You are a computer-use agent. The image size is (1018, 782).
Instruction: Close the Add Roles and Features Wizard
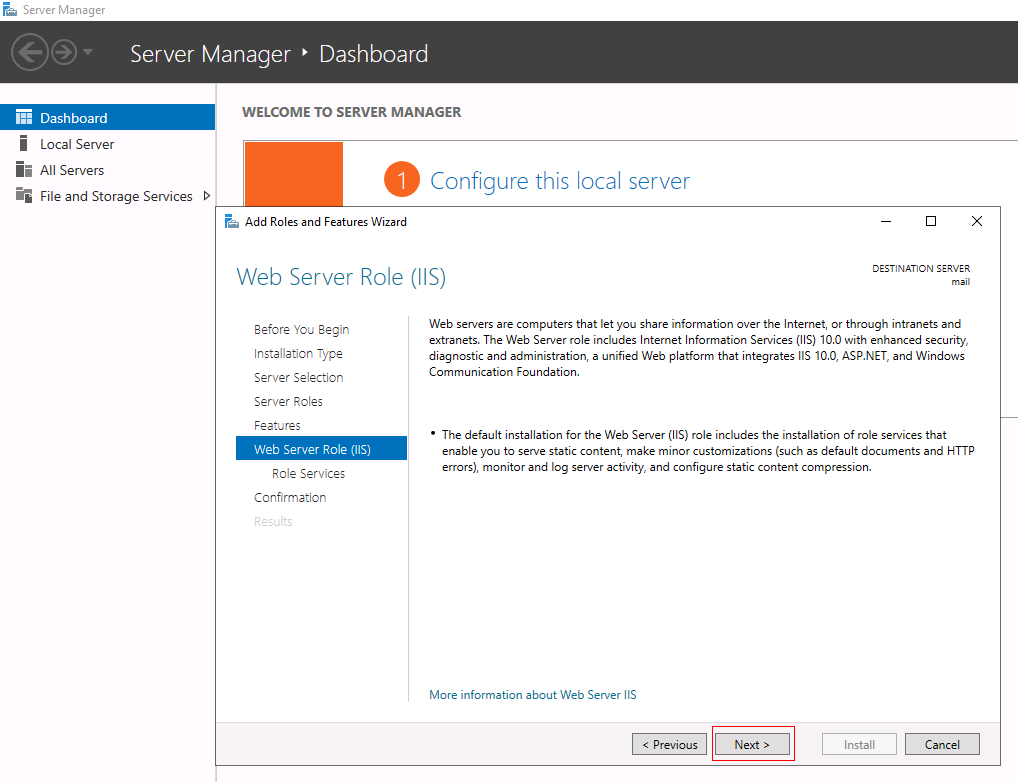(976, 221)
